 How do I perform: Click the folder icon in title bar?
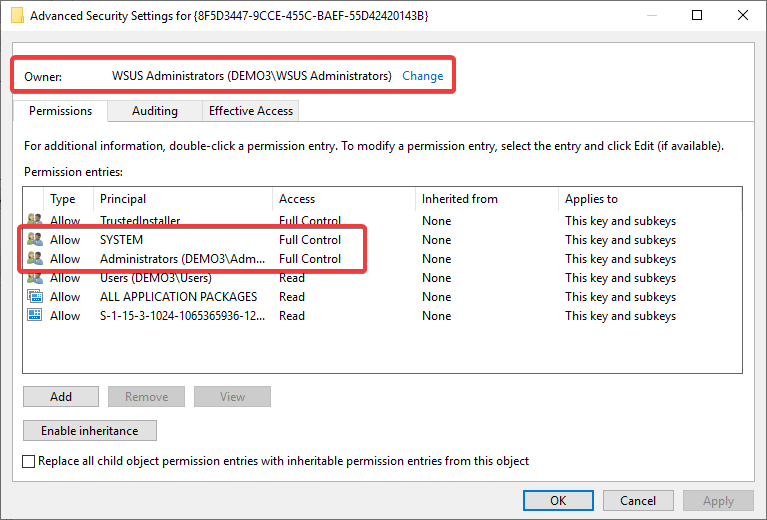17,15
